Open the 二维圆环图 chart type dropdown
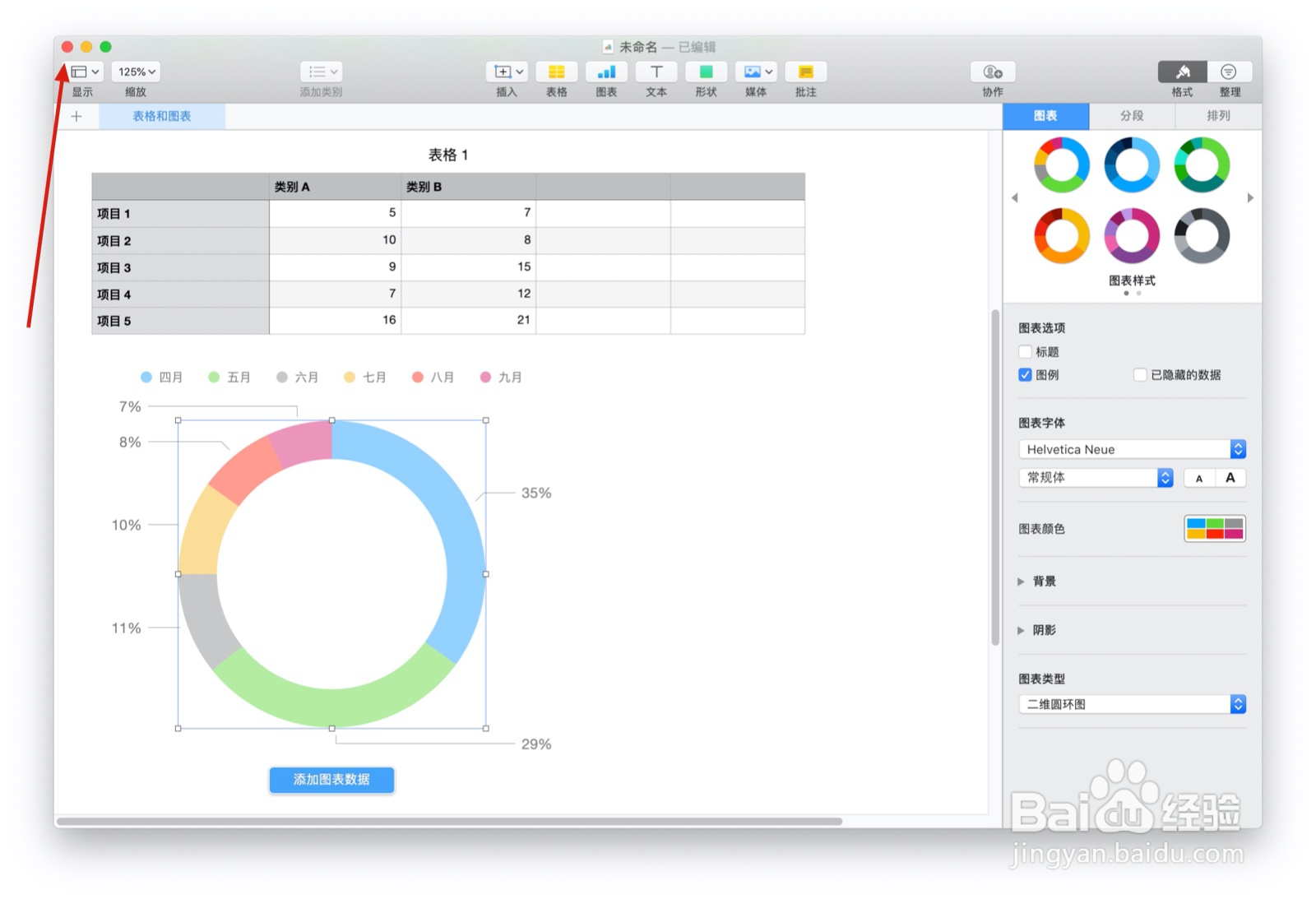The height and width of the screenshot is (899, 1316). 1130,703
